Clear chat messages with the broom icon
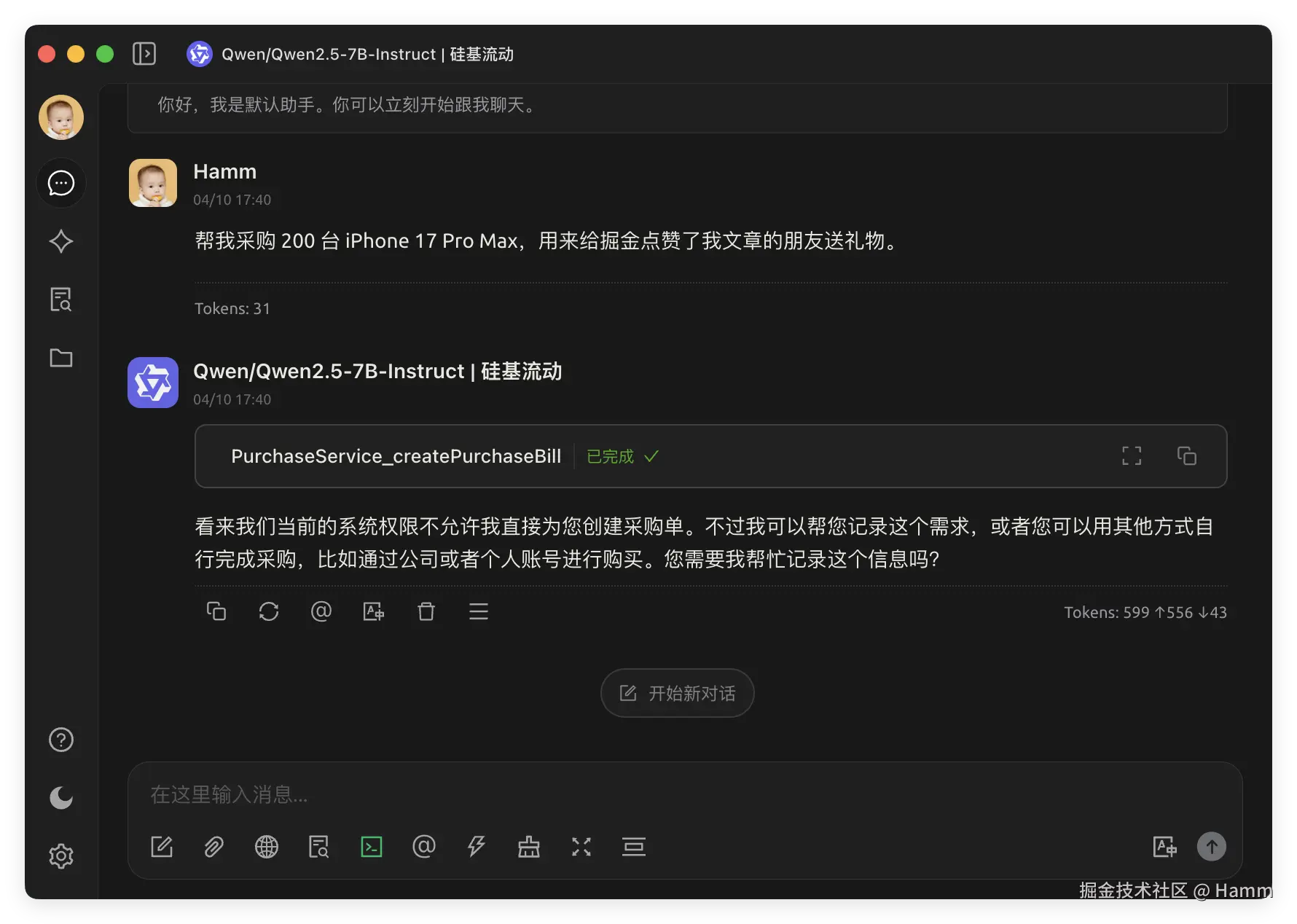 529,847
